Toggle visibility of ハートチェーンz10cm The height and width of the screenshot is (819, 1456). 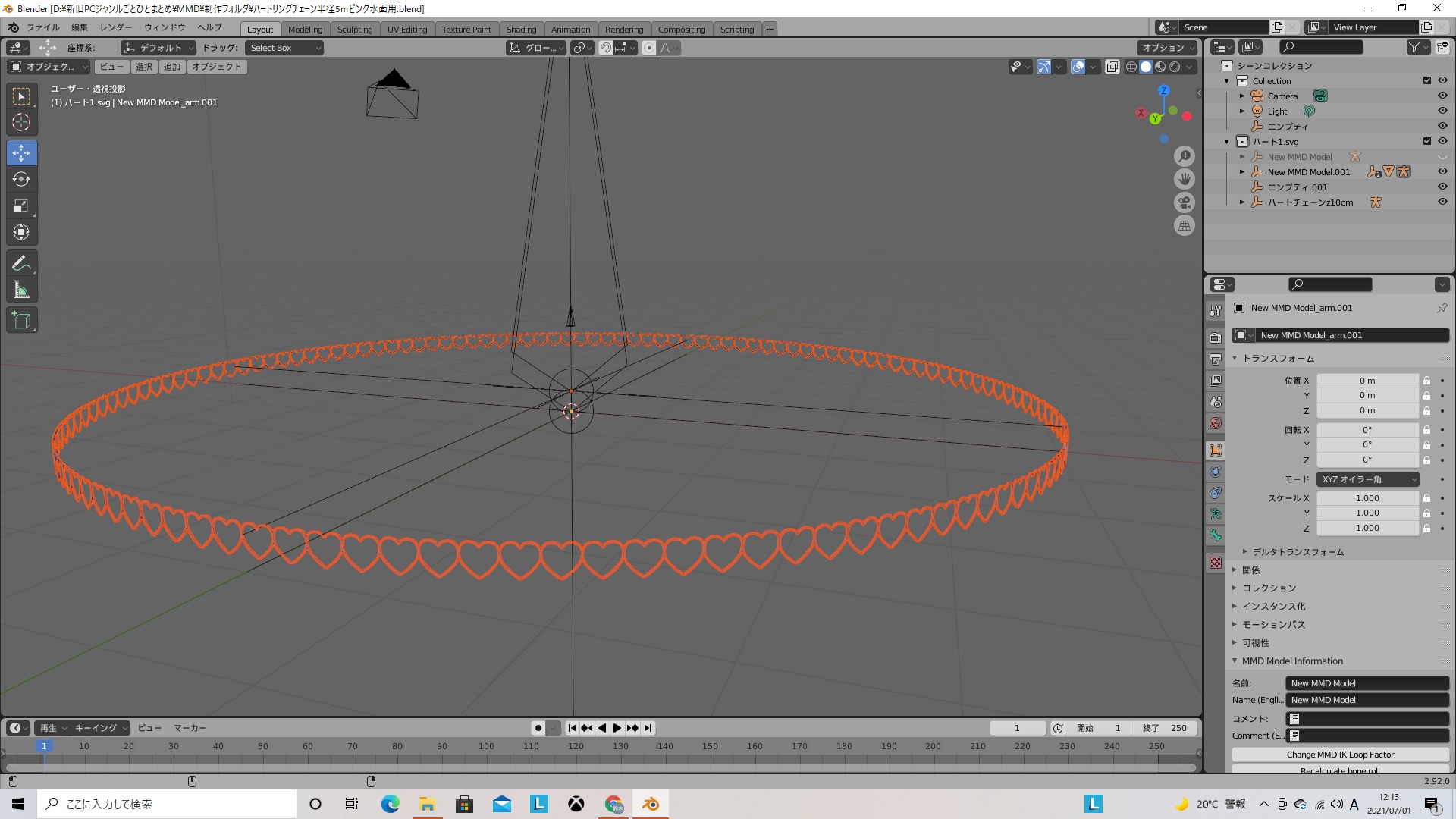pyautogui.click(x=1442, y=202)
